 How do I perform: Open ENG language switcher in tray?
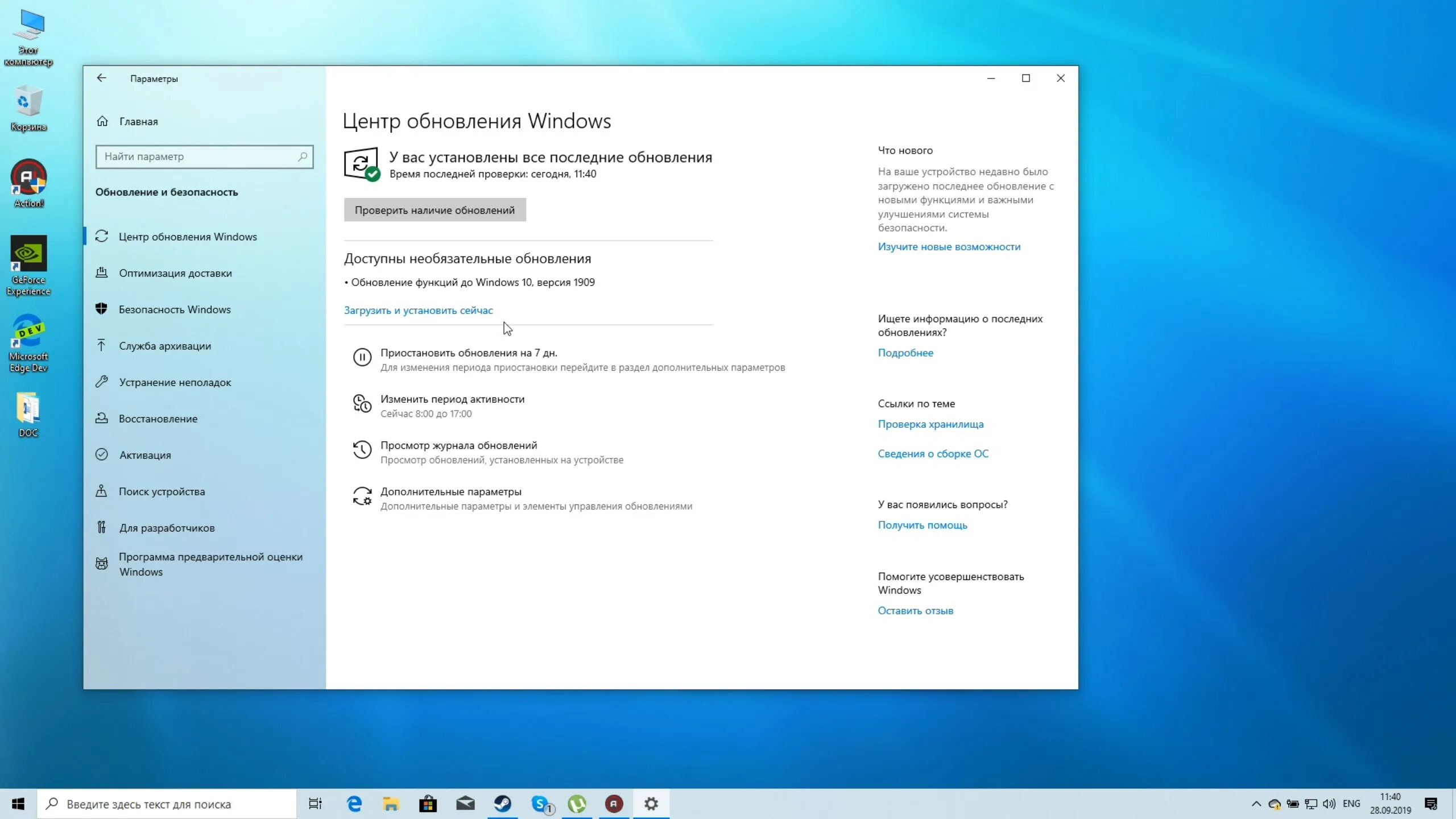pos(1351,804)
